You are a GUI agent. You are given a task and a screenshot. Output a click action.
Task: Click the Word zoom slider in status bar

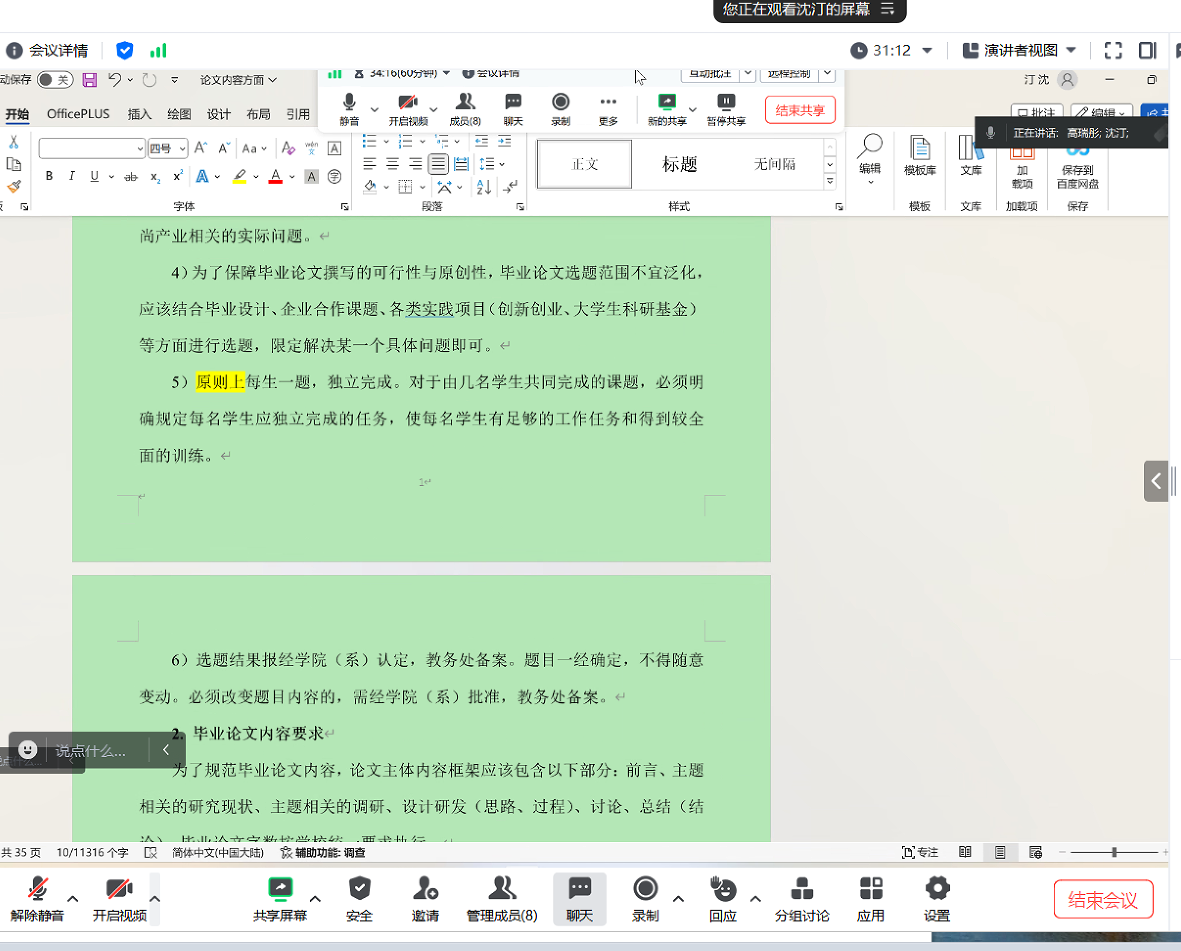pos(1114,852)
